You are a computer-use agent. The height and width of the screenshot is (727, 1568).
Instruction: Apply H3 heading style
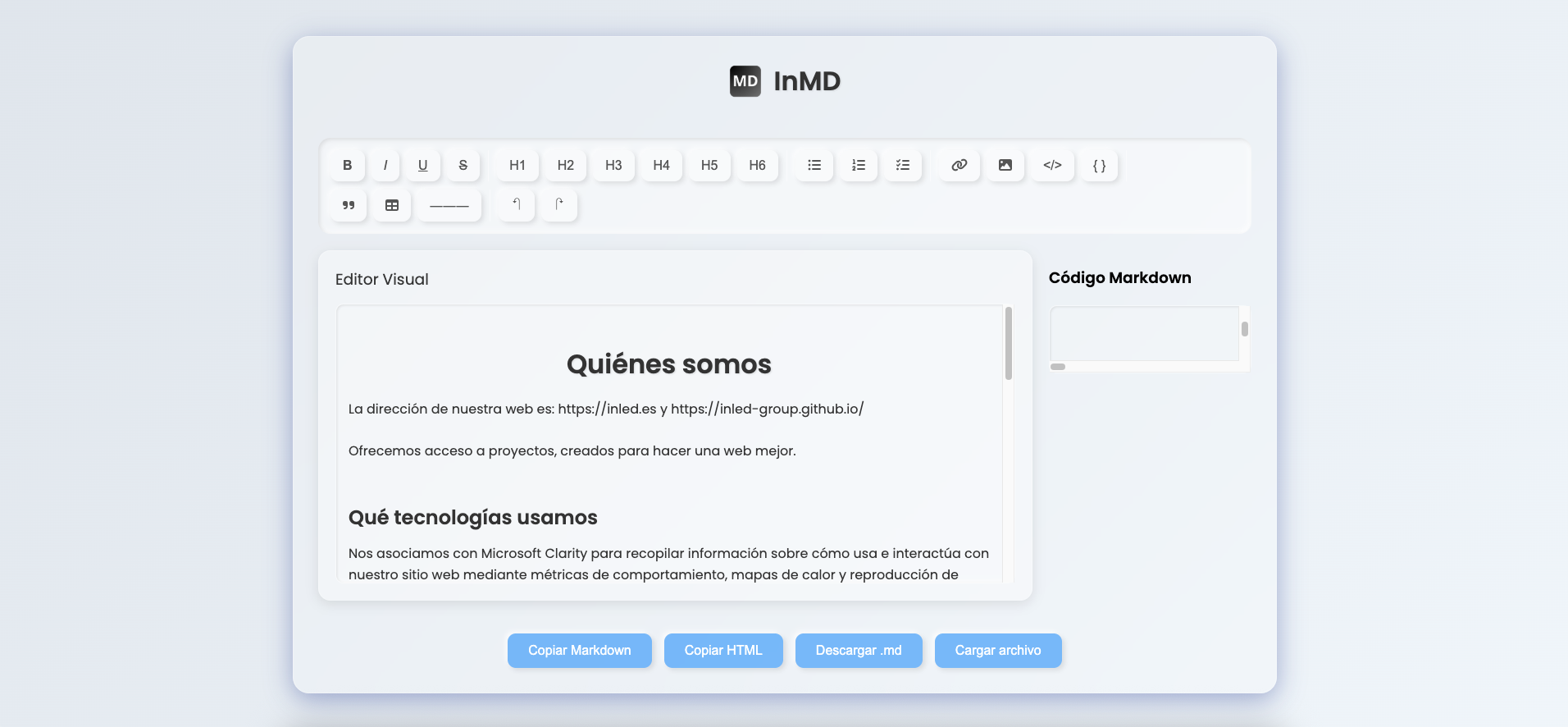click(x=613, y=165)
